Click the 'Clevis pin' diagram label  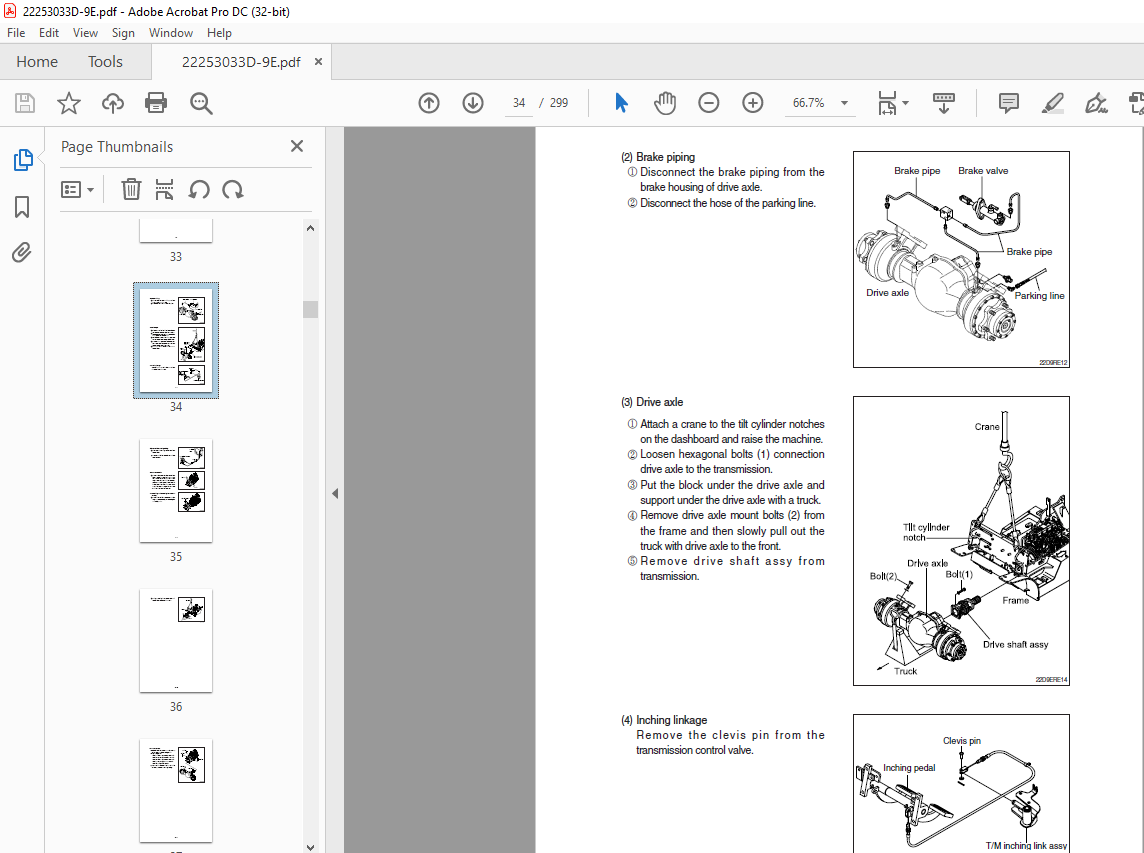(x=962, y=741)
